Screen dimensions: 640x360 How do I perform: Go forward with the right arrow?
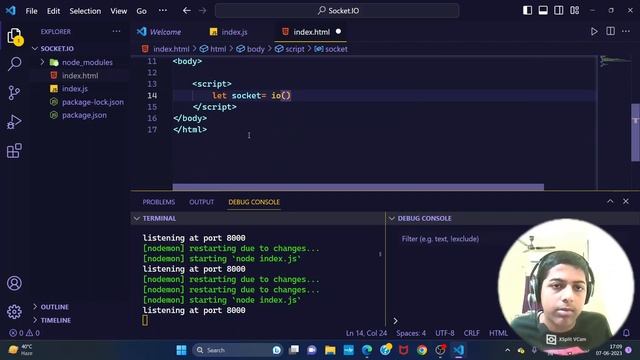click(x=202, y=11)
